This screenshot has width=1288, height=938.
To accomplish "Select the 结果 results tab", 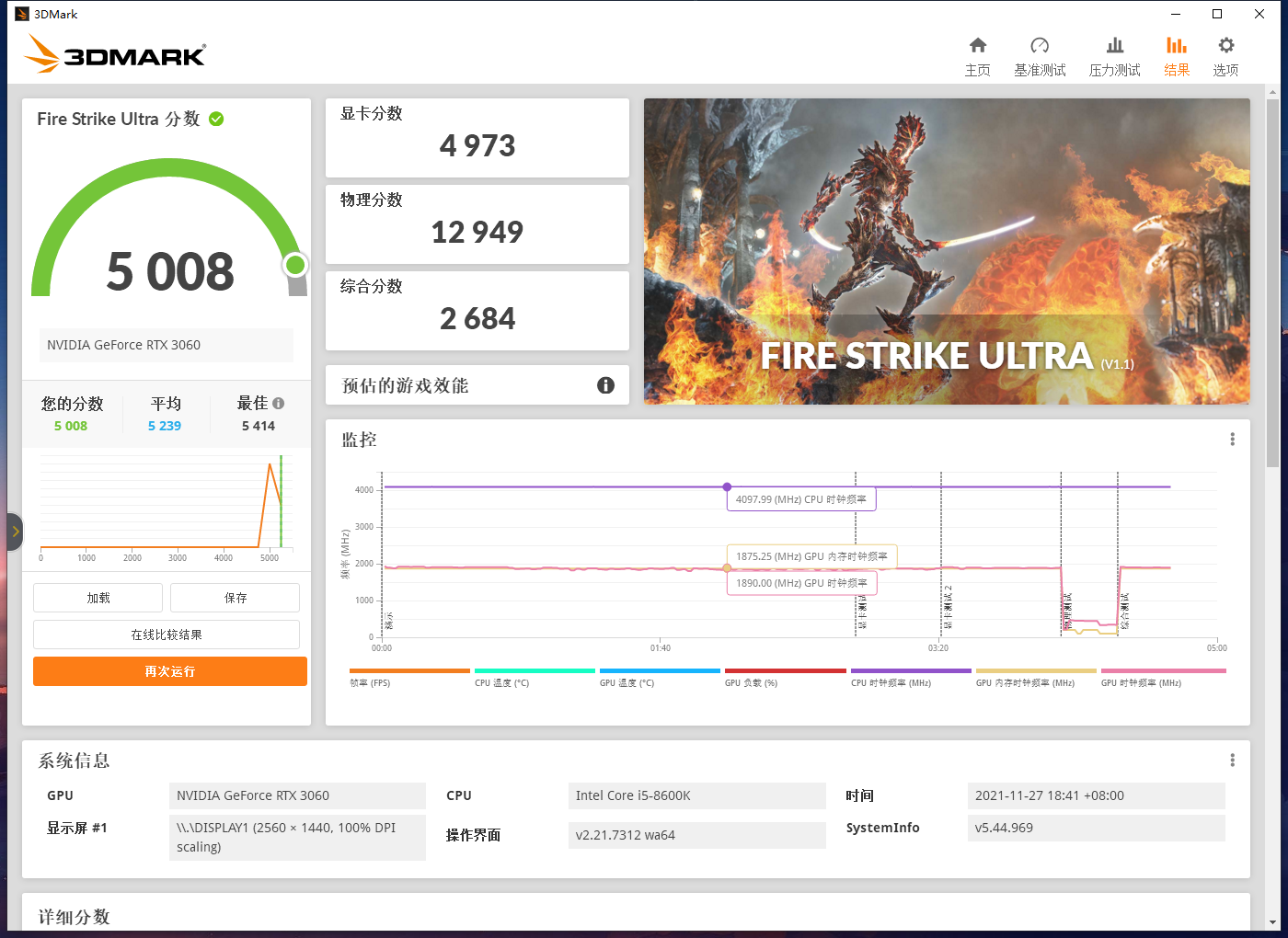I will (x=1177, y=55).
